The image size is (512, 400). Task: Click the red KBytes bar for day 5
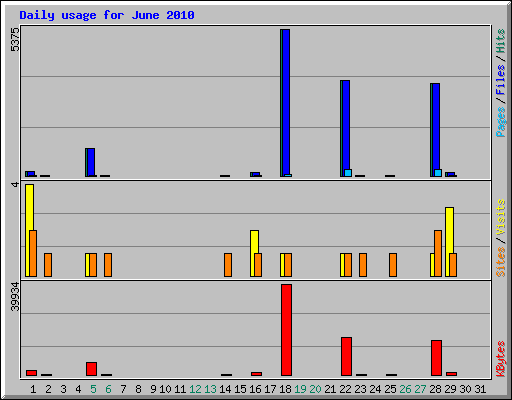[x=91, y=369]
